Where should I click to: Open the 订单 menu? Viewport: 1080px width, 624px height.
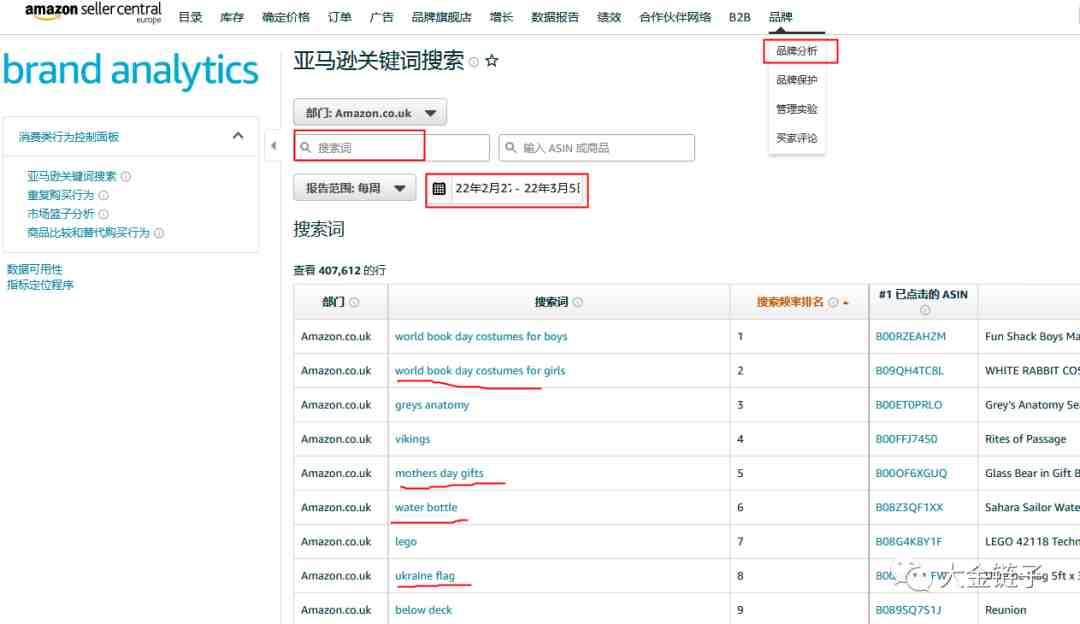[x=340, y=17]
